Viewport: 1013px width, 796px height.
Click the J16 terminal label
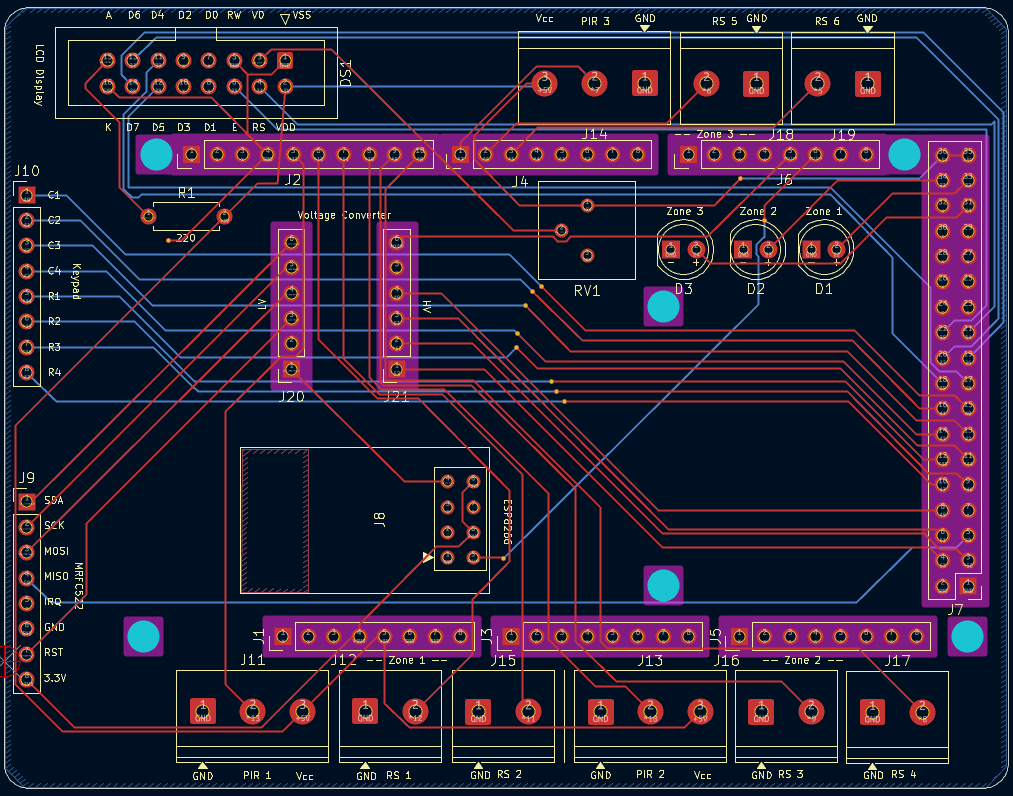(x=726, y=660)
